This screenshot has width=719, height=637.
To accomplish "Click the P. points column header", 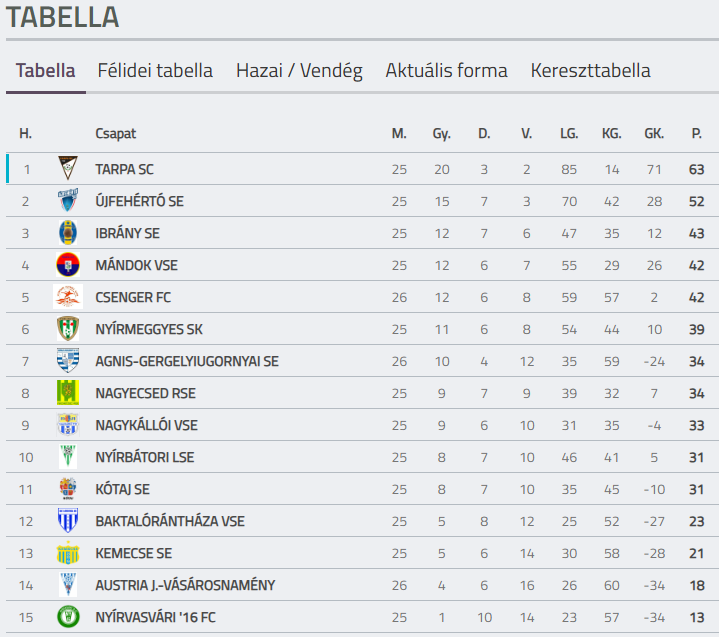I will (697, 133).
